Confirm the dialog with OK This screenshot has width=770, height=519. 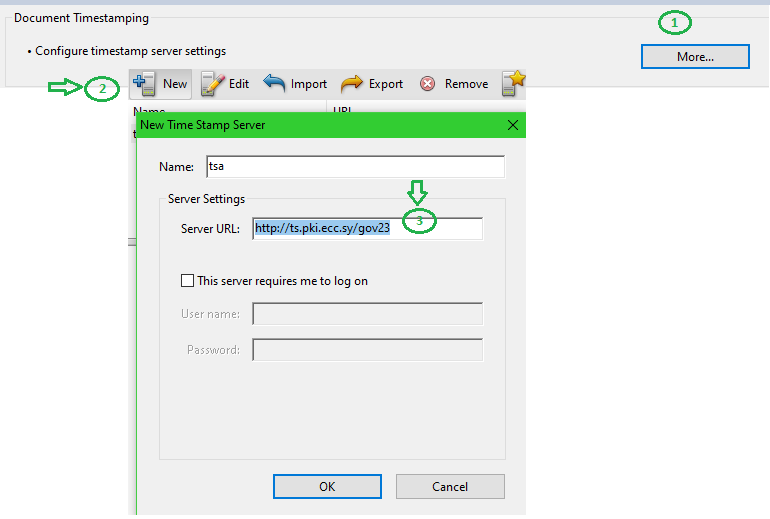tap(327, 486)
